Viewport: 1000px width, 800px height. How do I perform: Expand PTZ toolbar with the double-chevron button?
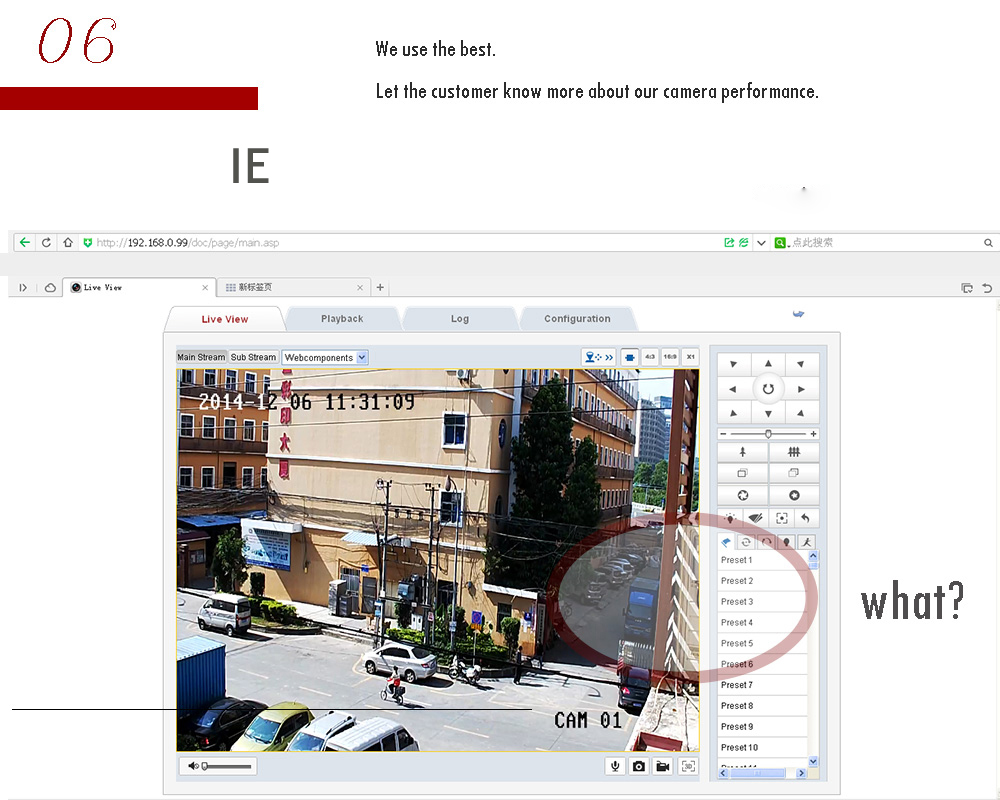click(600, 356)
